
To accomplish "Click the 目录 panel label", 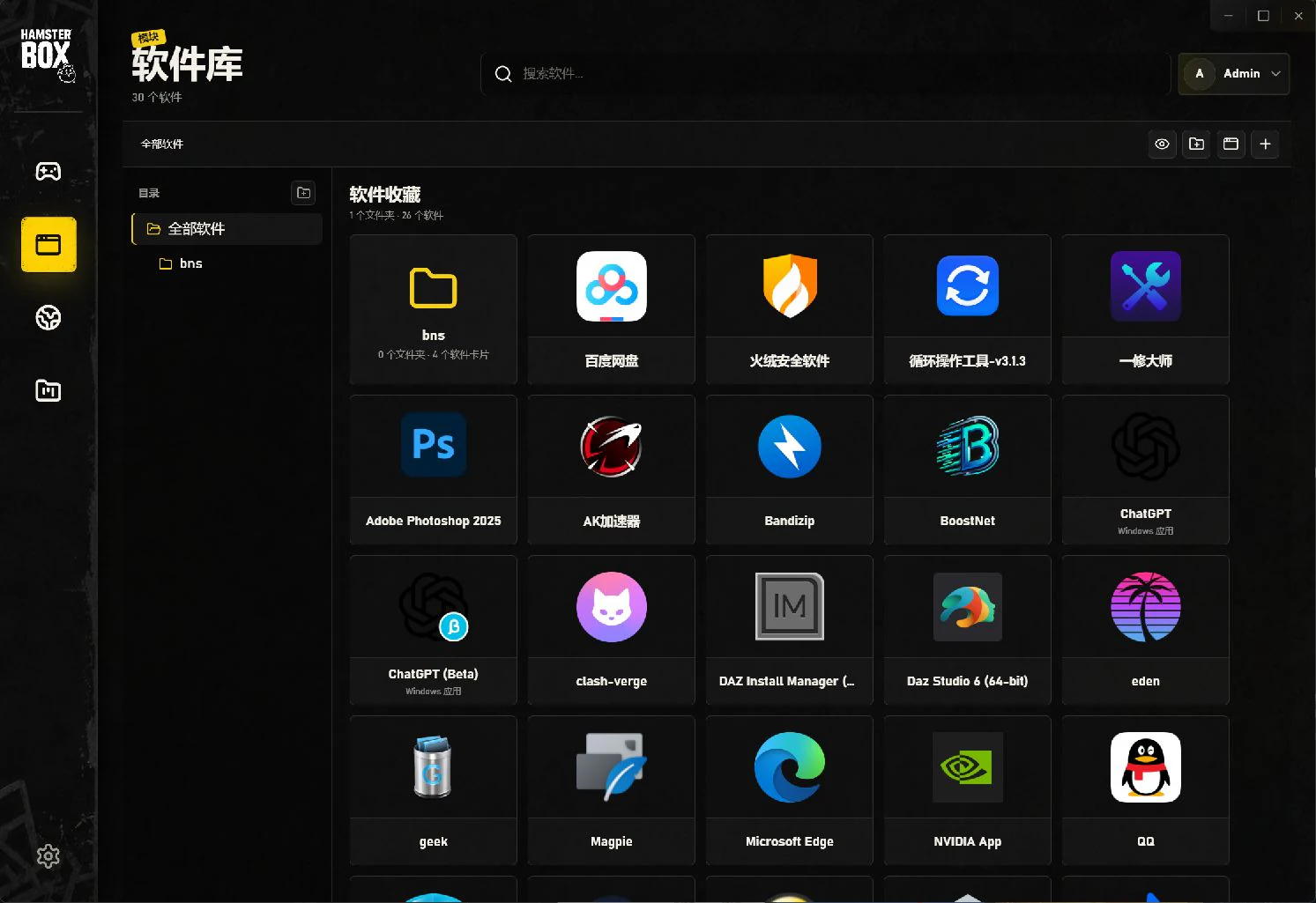I will 149,193.
